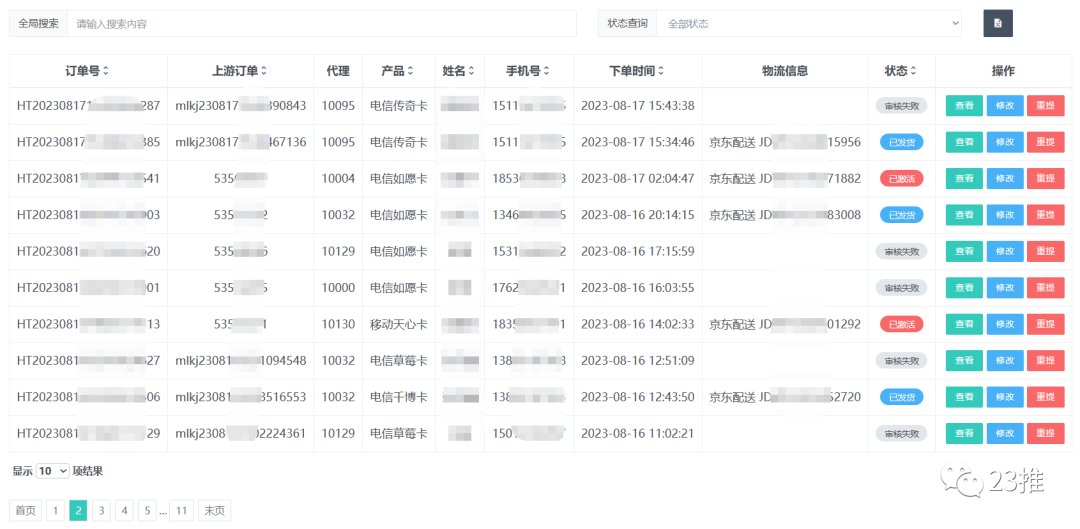This screenshot has height=529, width=1080.
Task: Edit order placed at 20:14:15
Action: click(x=1005, y=215)
